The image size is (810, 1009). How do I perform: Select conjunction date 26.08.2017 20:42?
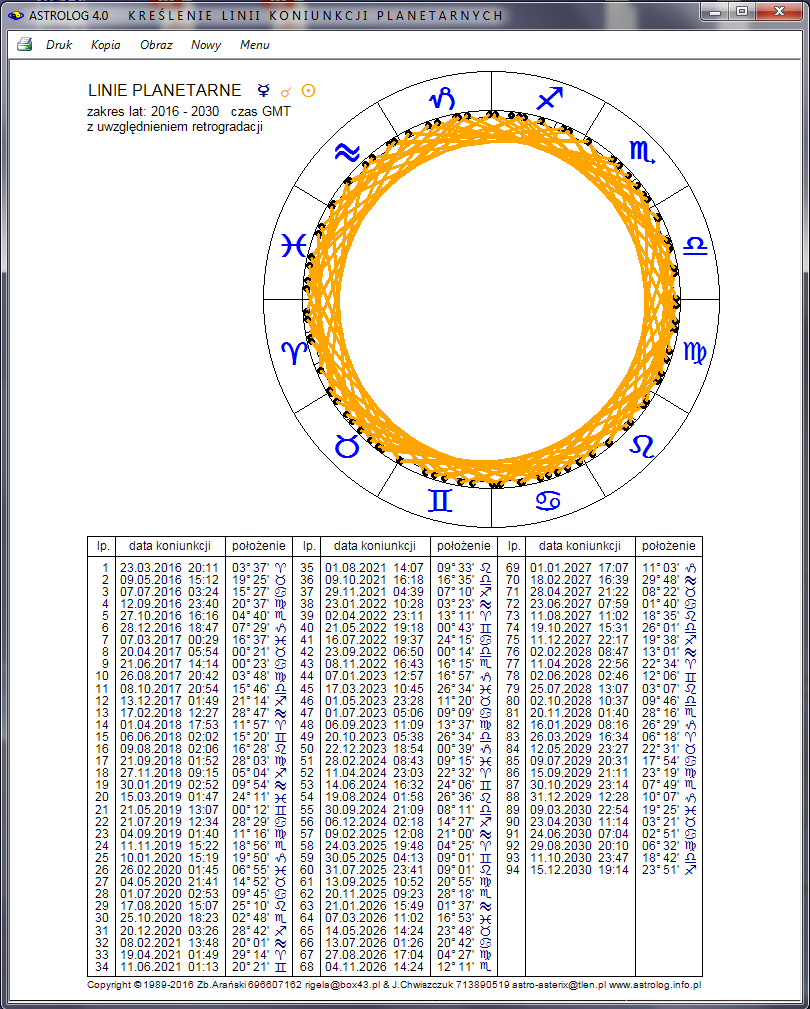point(169,677)
